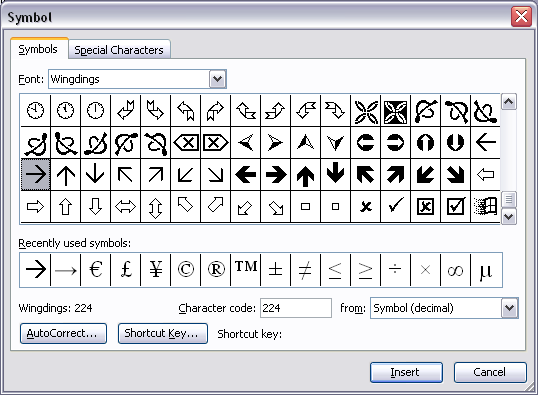Pick the outlined down arrow symbol
The height and width of the screenshot is (395, 538).
pos(95,207)
